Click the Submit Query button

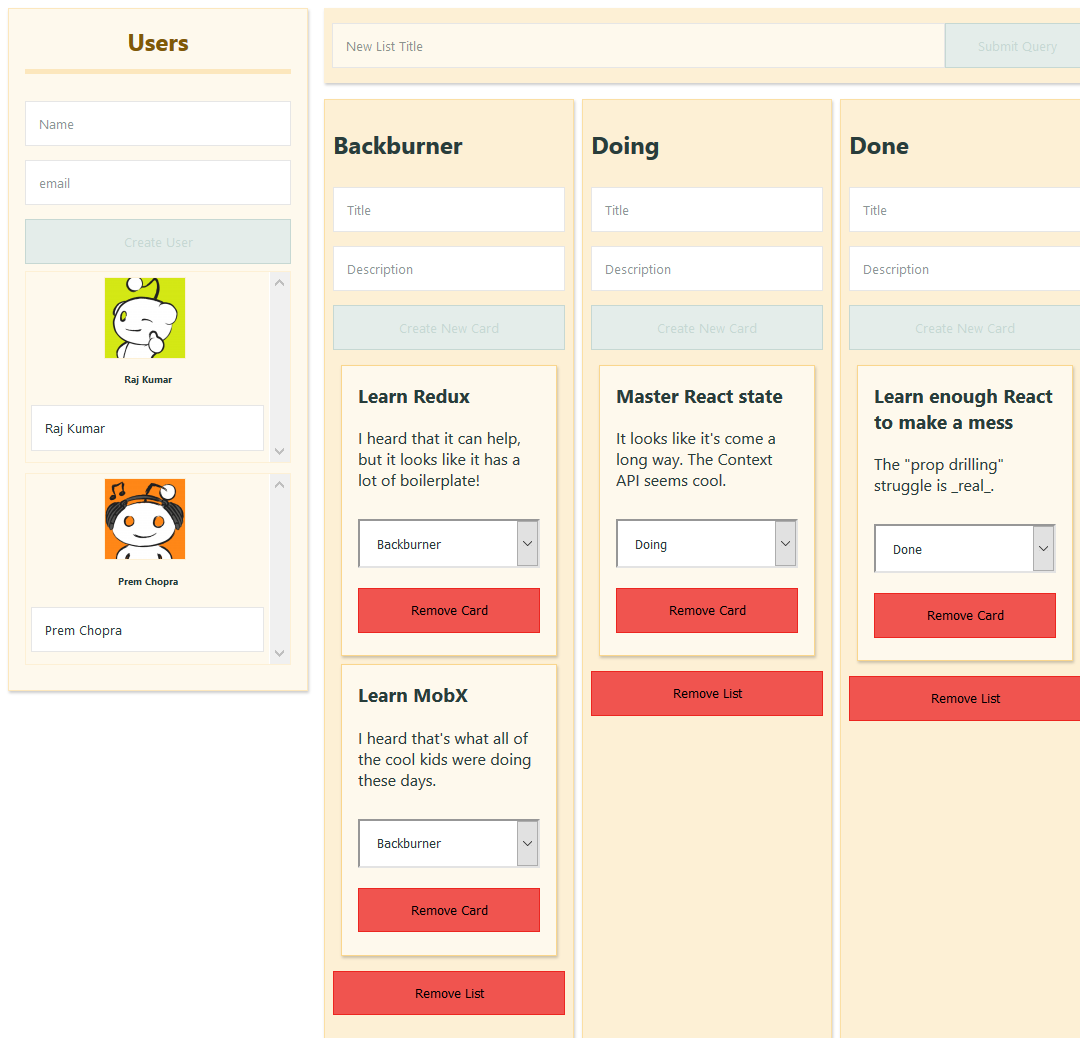(x=1012, y=45)
